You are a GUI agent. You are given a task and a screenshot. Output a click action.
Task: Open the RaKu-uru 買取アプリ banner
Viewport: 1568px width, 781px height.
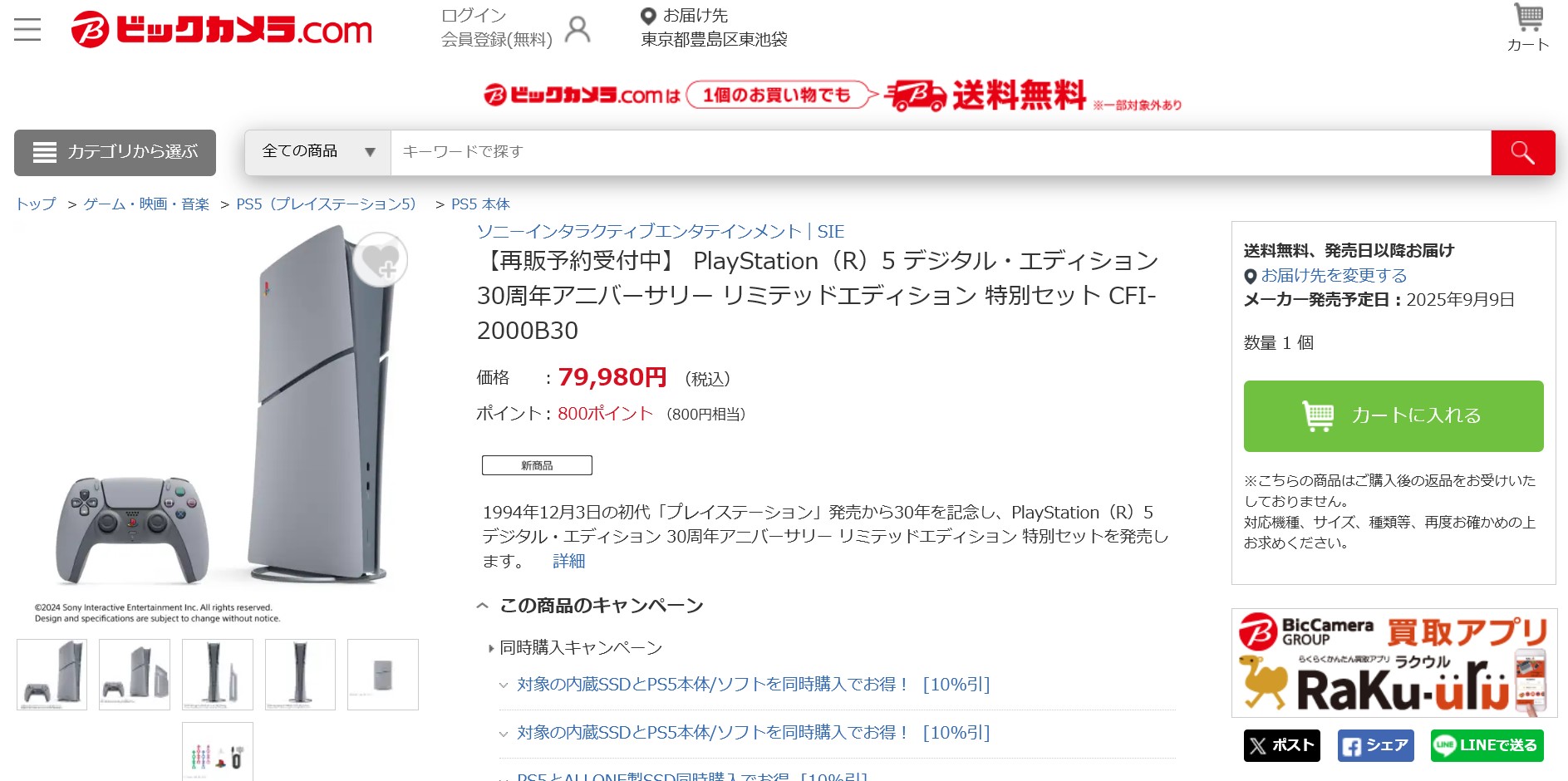tap(1394, 663)
